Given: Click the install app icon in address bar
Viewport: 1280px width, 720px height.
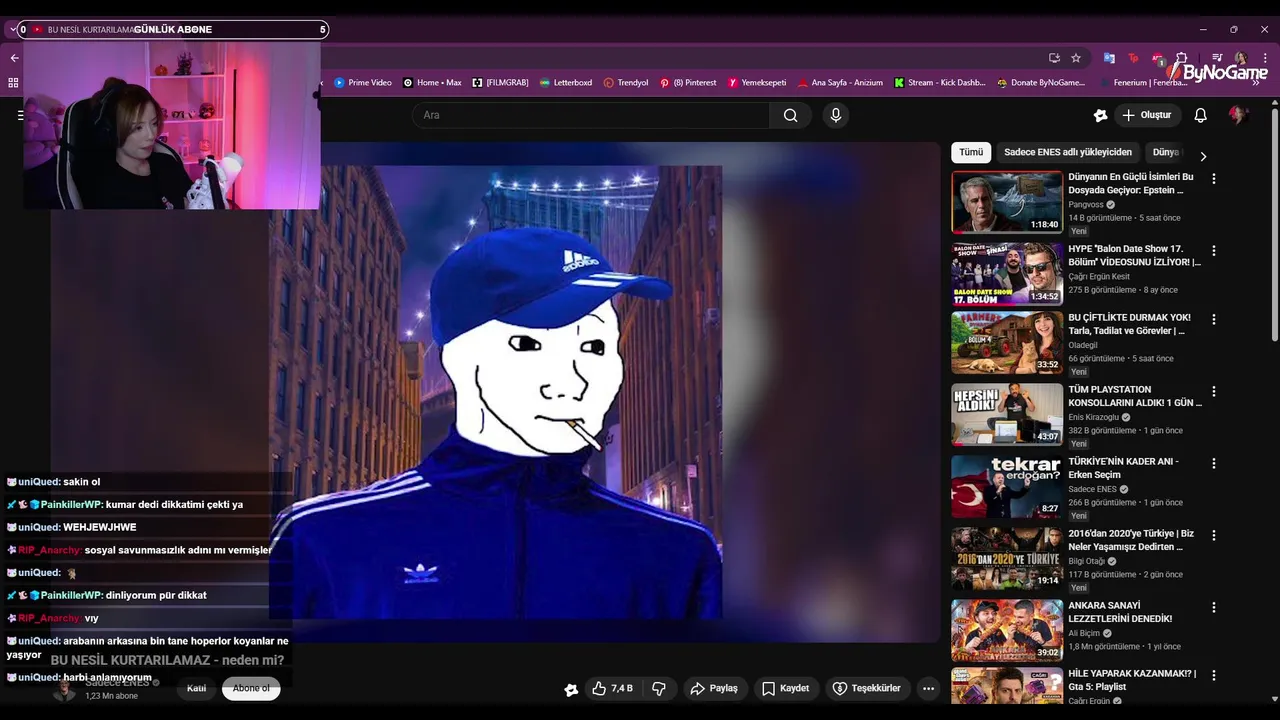Looking at the screenshot, I should coord(1054,58).
